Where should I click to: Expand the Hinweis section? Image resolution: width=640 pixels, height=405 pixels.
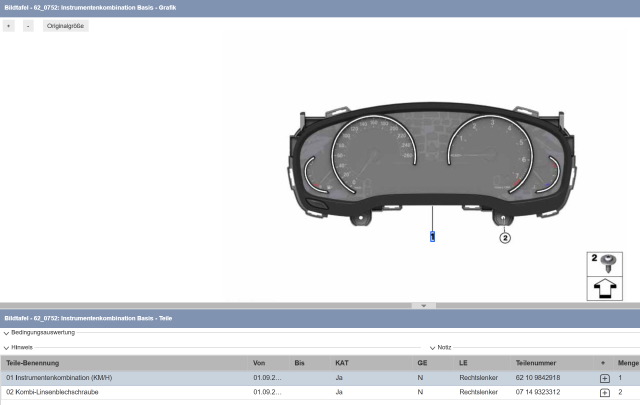[18, 347]
